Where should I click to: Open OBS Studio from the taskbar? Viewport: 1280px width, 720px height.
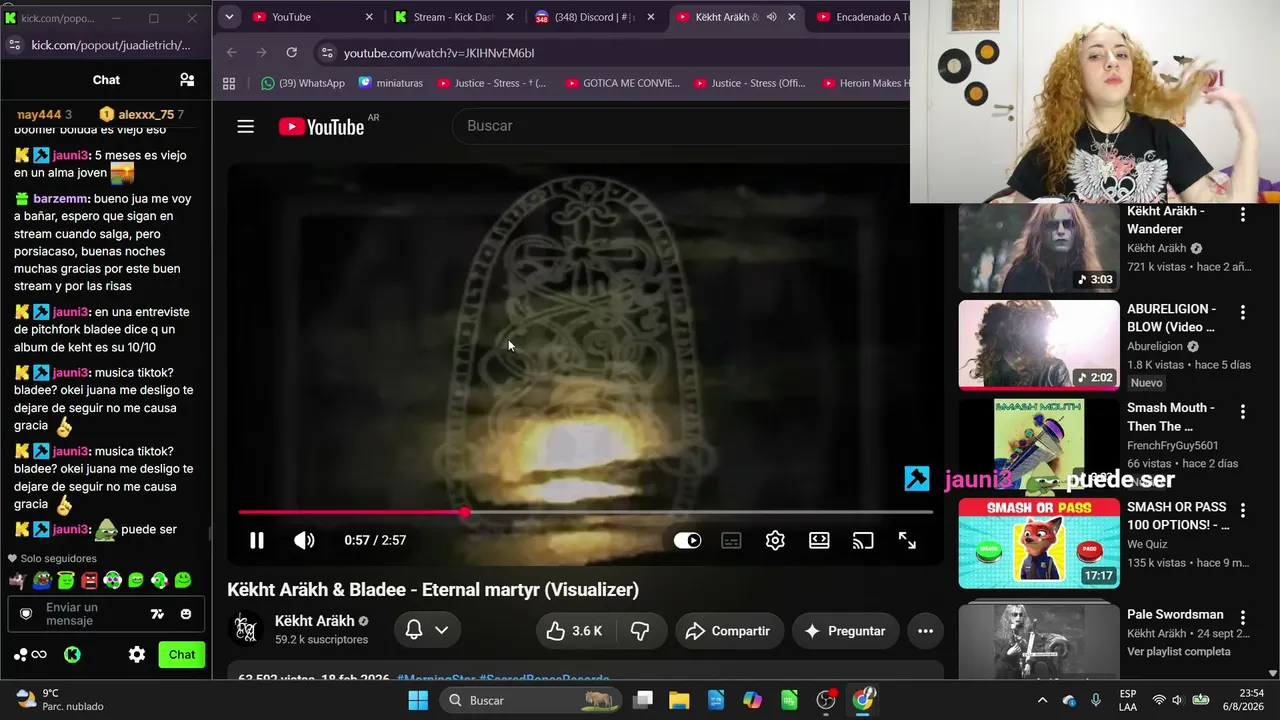coord(826,700)
